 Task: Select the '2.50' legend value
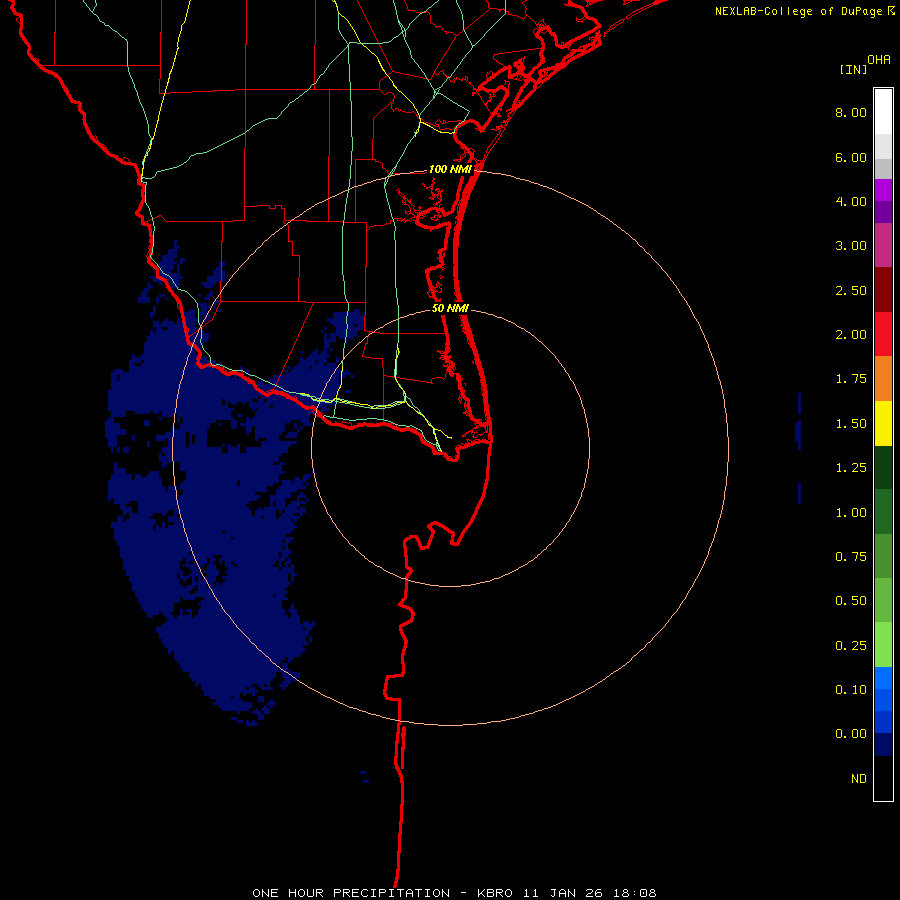pyautogui.click(x=851, y=290)
